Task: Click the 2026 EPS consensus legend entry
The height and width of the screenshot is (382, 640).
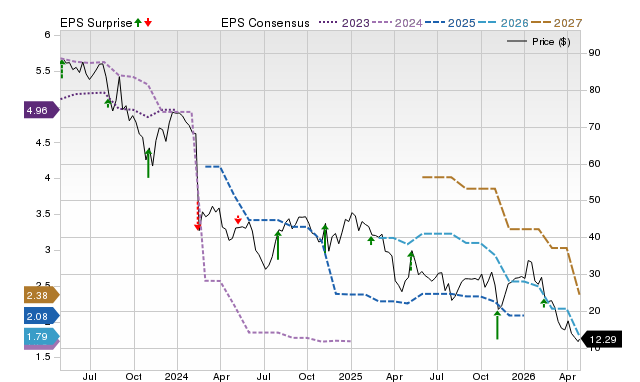Action: point(503,23)
